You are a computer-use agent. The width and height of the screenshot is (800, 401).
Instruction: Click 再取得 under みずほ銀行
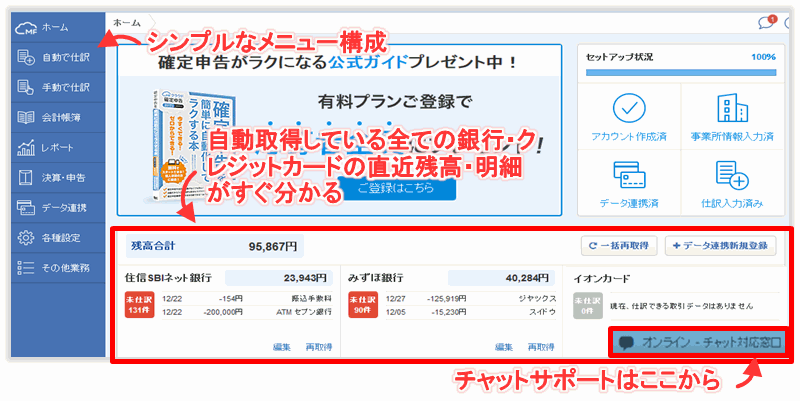click(541, 347)
